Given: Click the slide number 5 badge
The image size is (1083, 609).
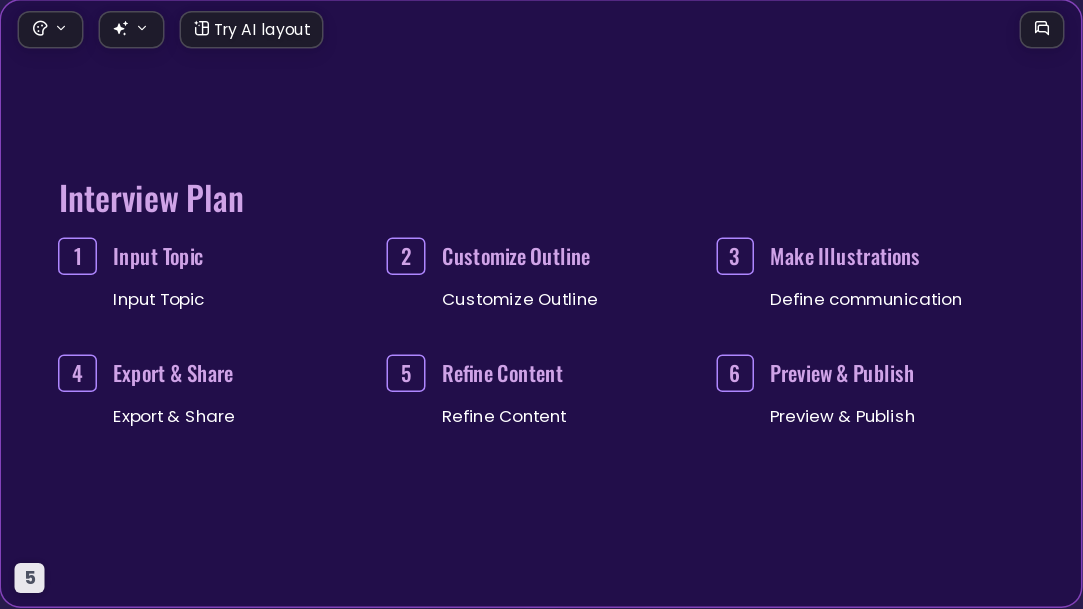Looking at the screenshot, I should click(x=30, y=578).
